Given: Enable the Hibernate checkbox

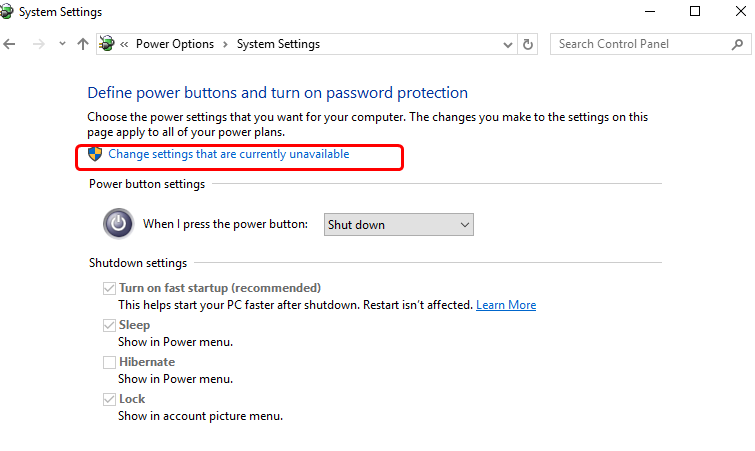Looking at the screenshot, I should (x=109, y=362).
